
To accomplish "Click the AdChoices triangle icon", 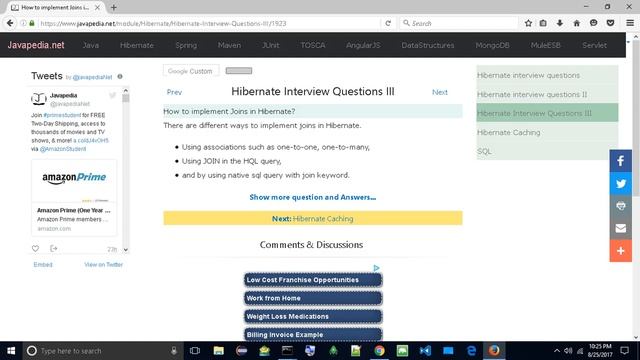I will pyautogui.click(x=376, y=268).
